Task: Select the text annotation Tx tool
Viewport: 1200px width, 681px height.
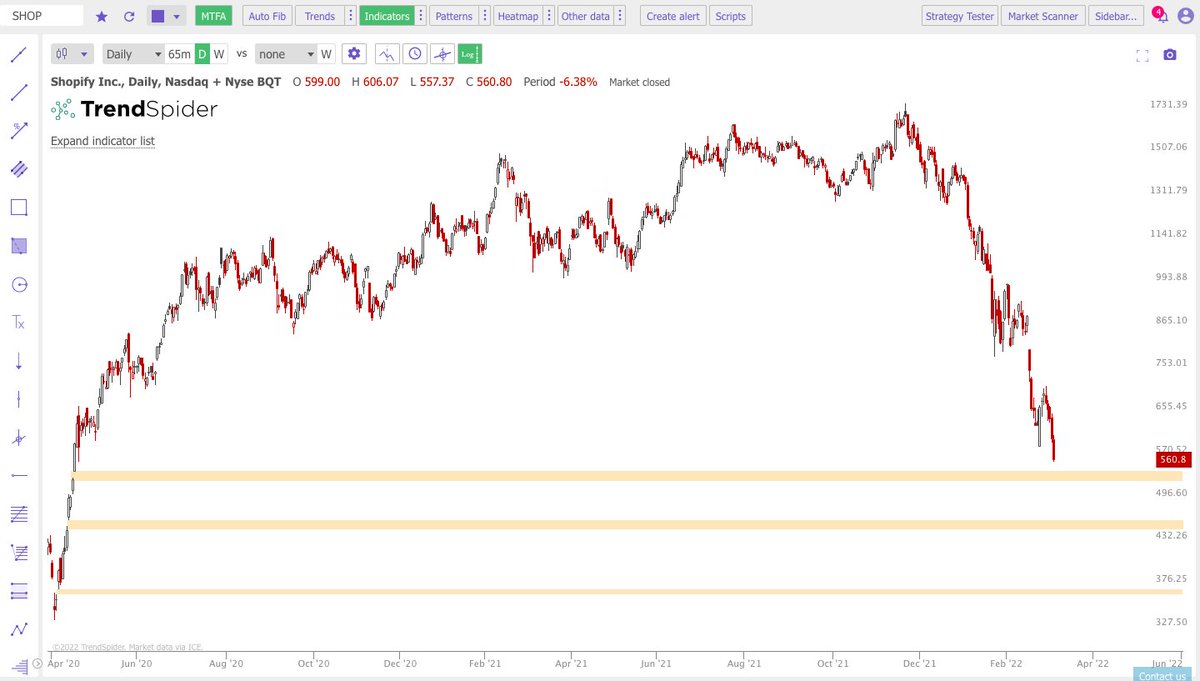Action: [x=18, y=322]
